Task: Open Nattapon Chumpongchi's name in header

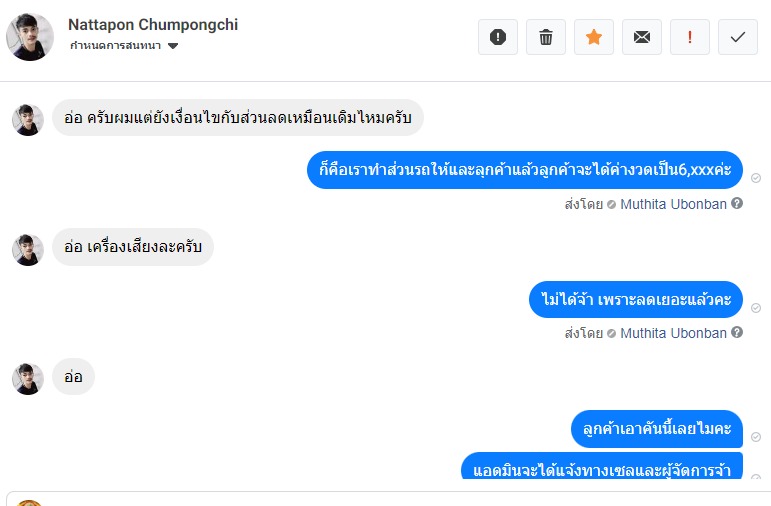Action: [x=153, y=24]
